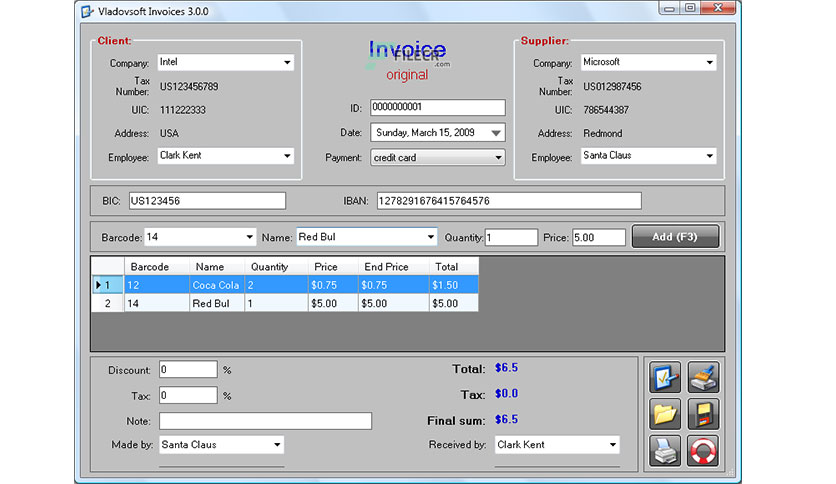Image resolution: width=836 pixels, height=484 pixels.
Task: Expand the Barcode combo box showing 14
Action: (249, 237)
